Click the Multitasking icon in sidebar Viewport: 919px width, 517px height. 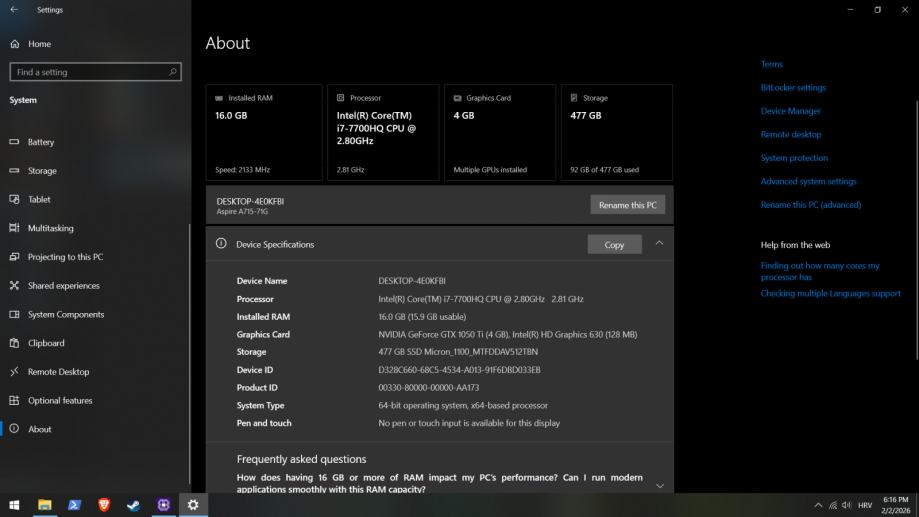(x=14, y=228)
